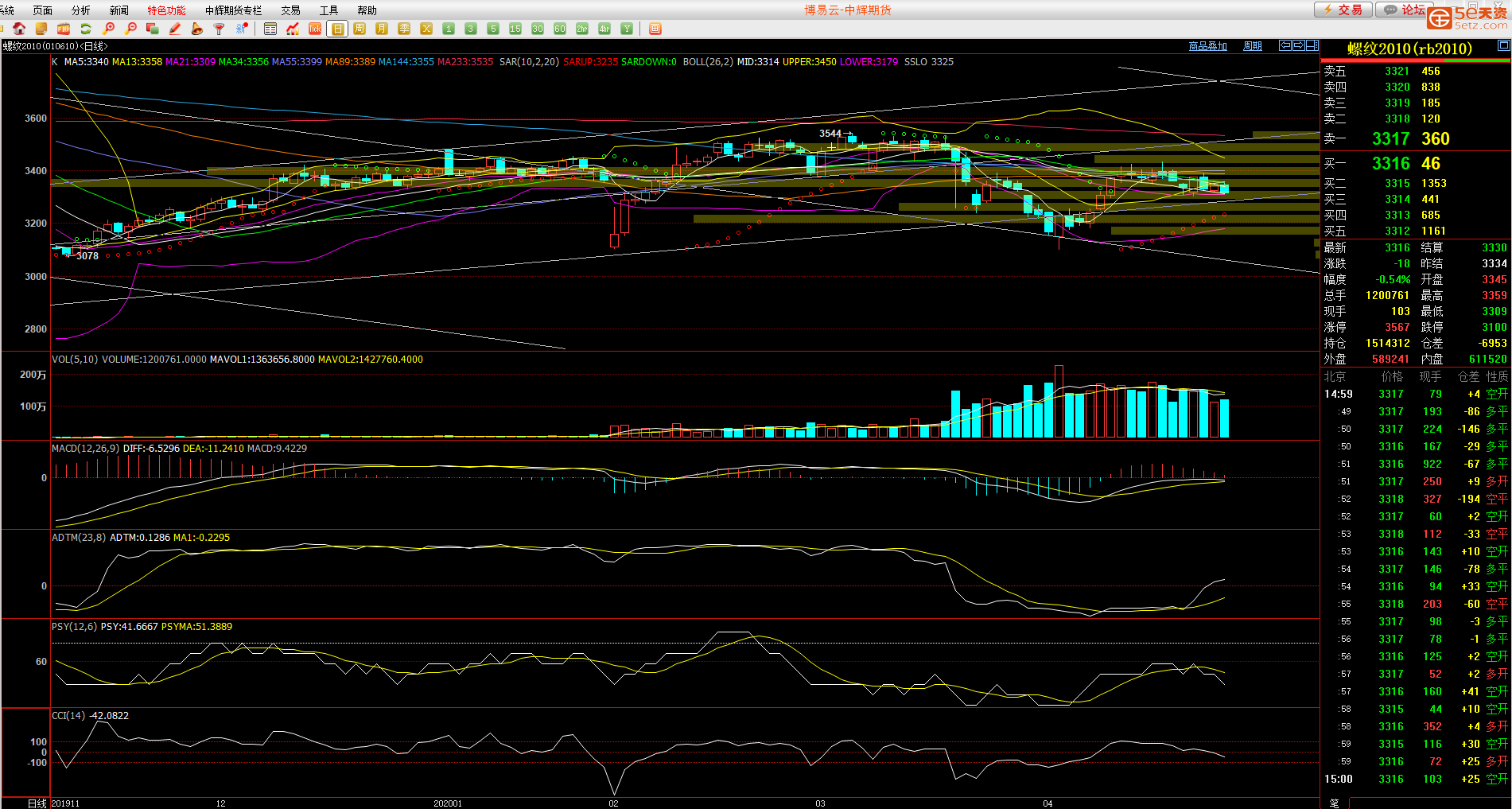Viewport: 1512px width, 809px height.
Task: Open the trend chart icon
Action: point(293,29)
